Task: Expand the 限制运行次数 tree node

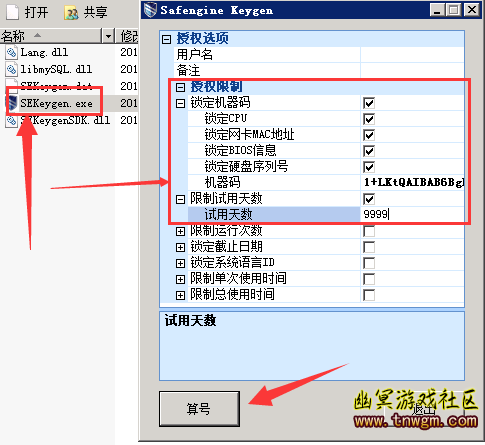Action: 180,231
